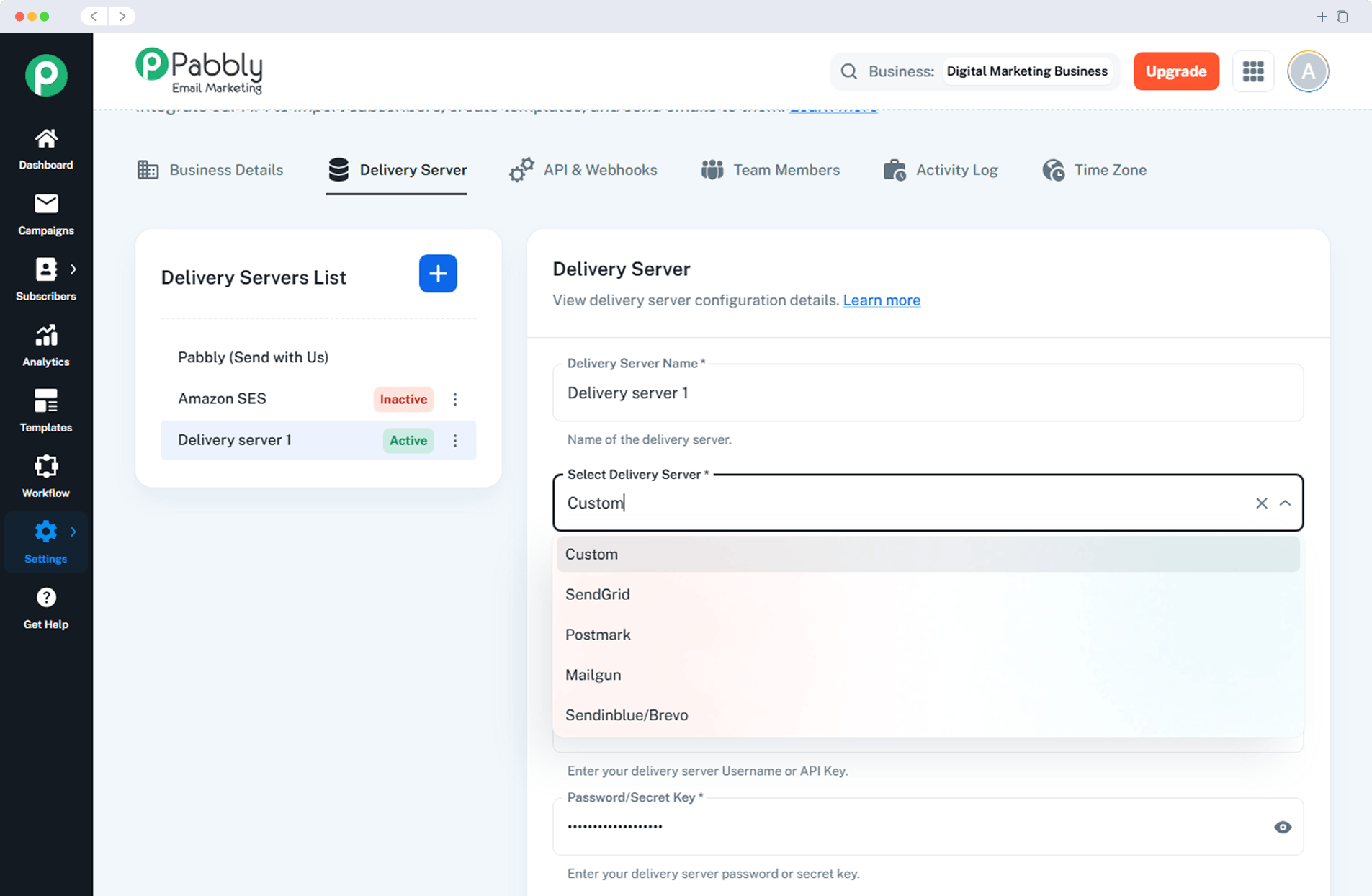The image size is (1372, 896).
Task: Click the user avatar icon
Action: click(x=1307, y=71)
